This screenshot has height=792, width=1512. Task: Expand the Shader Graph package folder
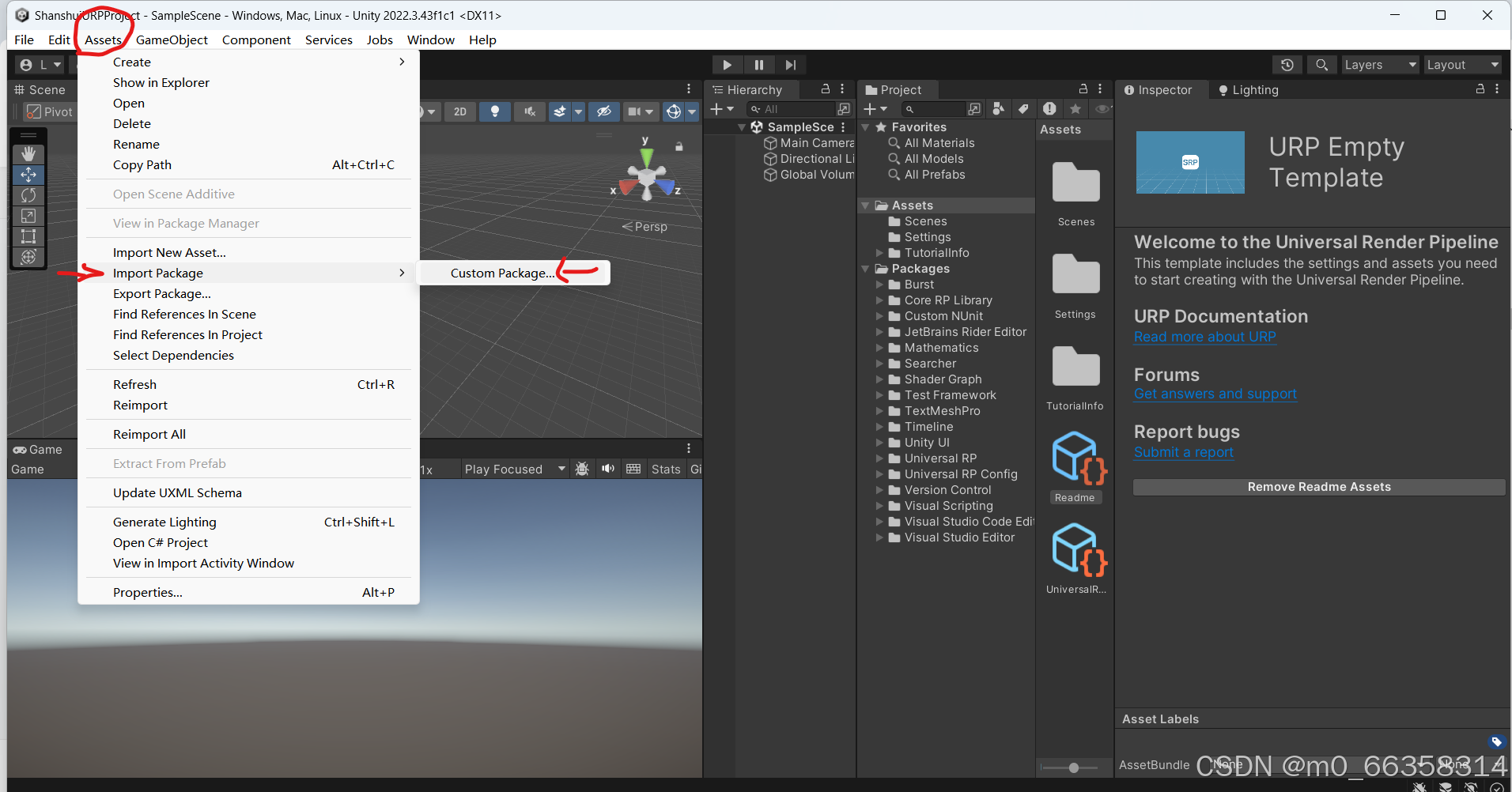point(879,379)
